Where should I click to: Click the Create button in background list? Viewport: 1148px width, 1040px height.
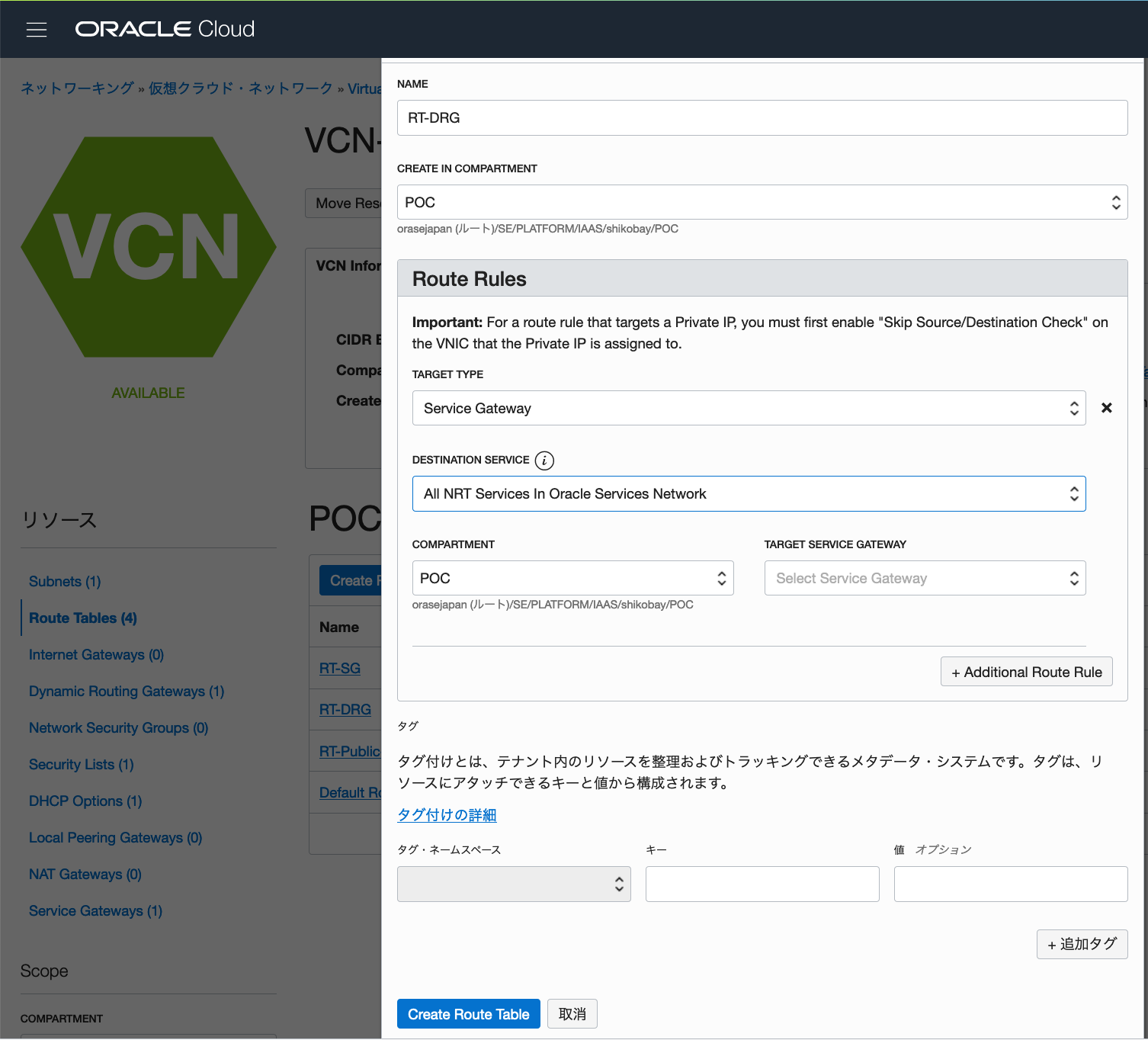(351, 581)
